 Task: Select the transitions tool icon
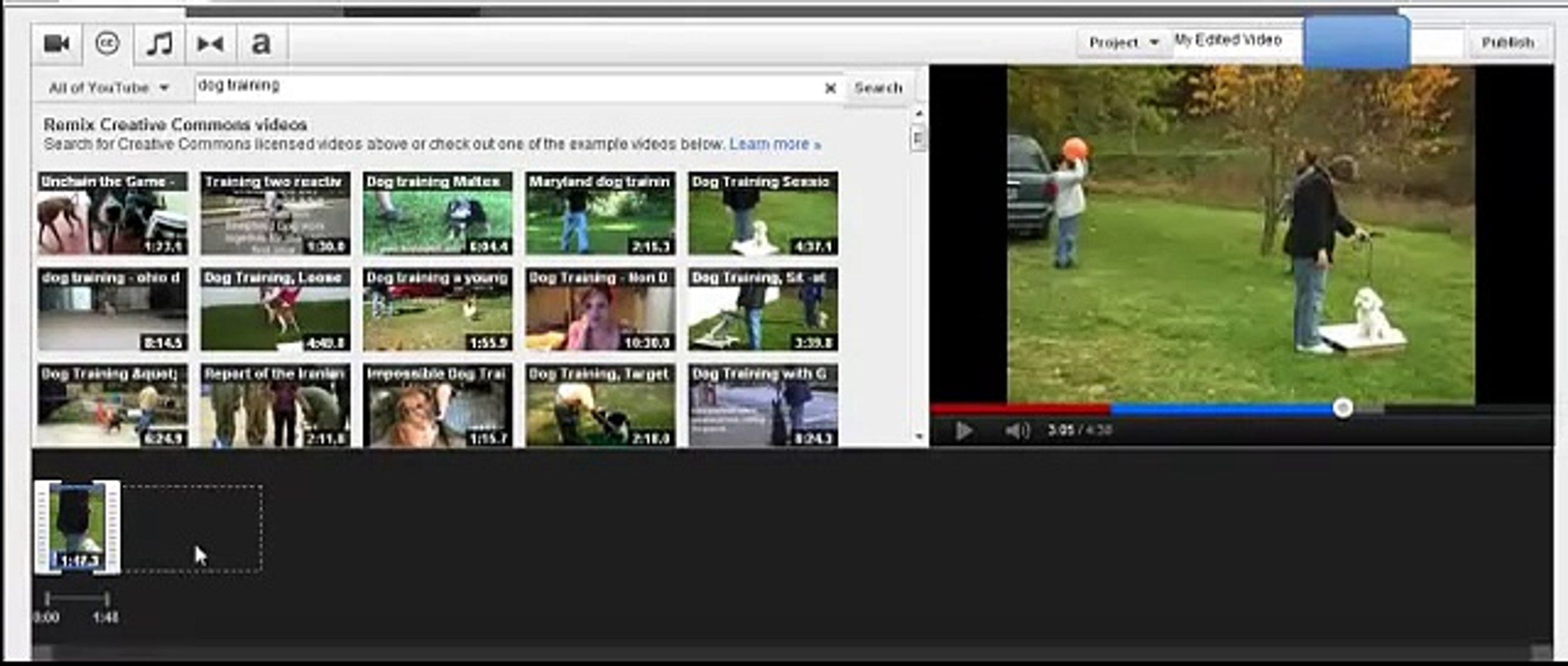click(212, 43)
